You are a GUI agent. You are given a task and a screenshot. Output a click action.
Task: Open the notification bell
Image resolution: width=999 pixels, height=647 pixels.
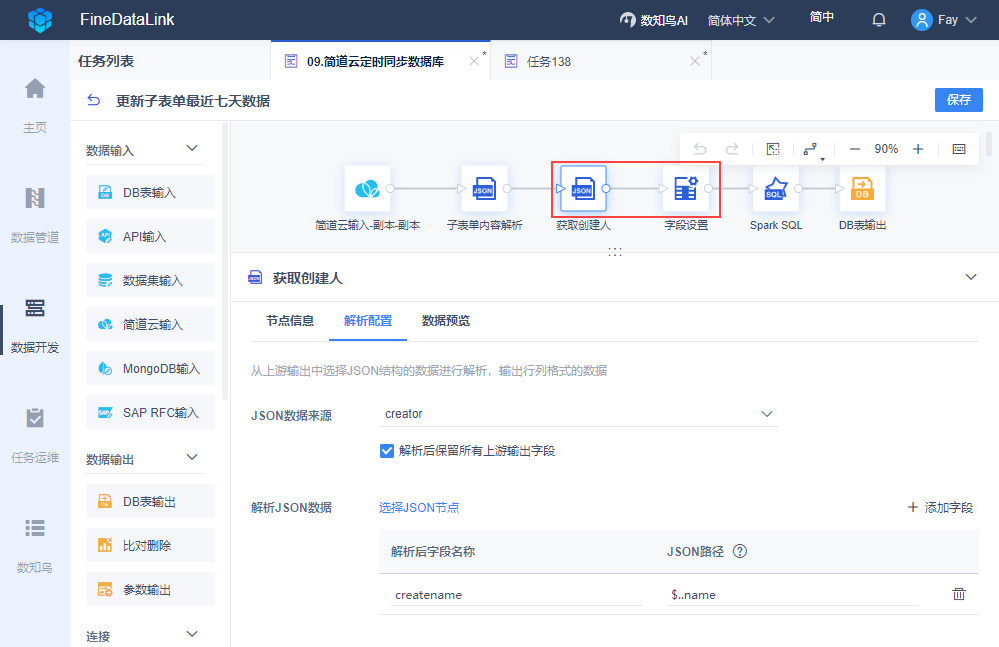879,20
